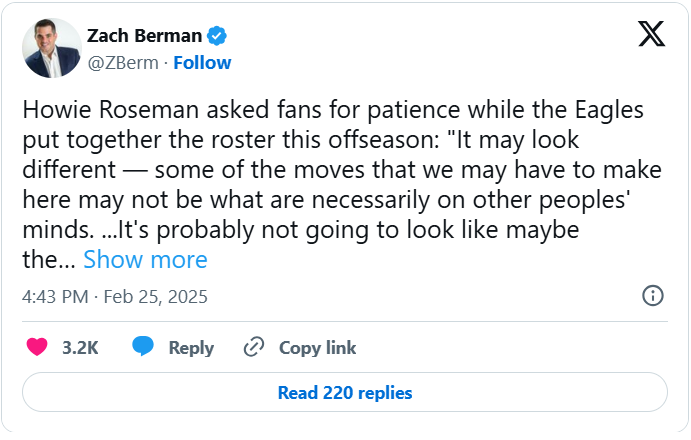Expand the tweet with Show more

(145, 260)
